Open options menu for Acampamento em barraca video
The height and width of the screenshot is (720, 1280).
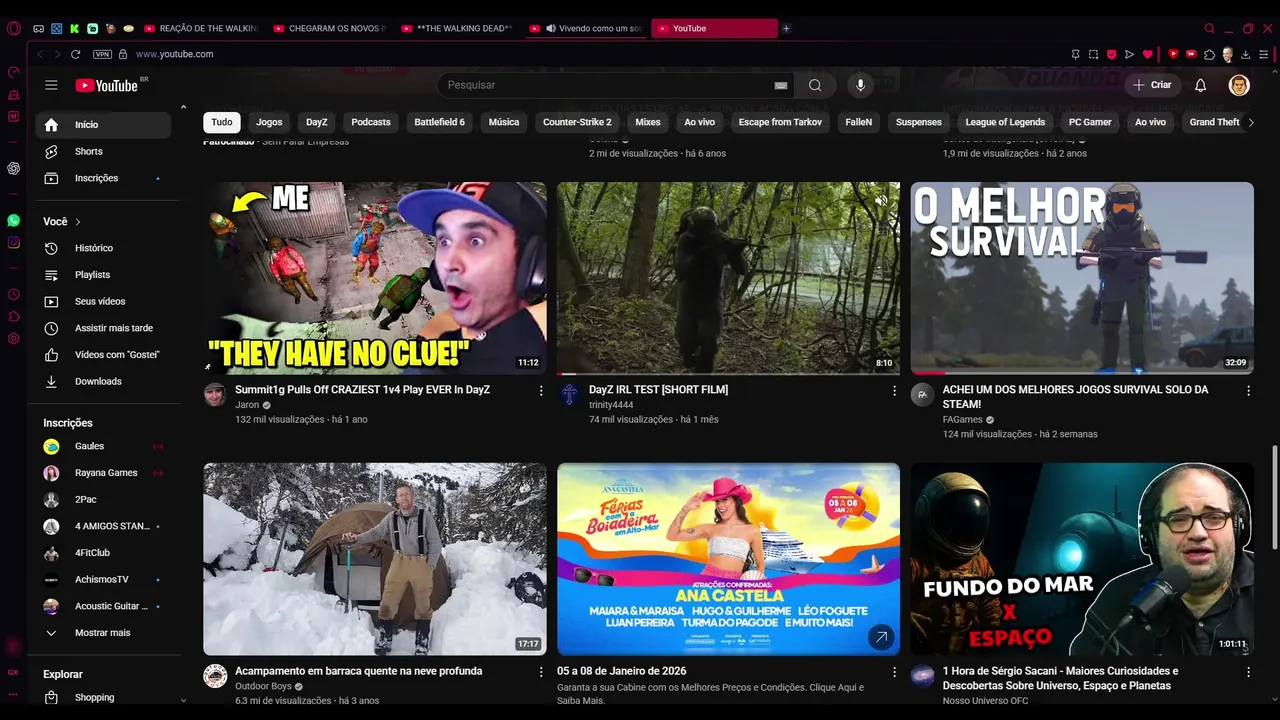tap(541, 672)
